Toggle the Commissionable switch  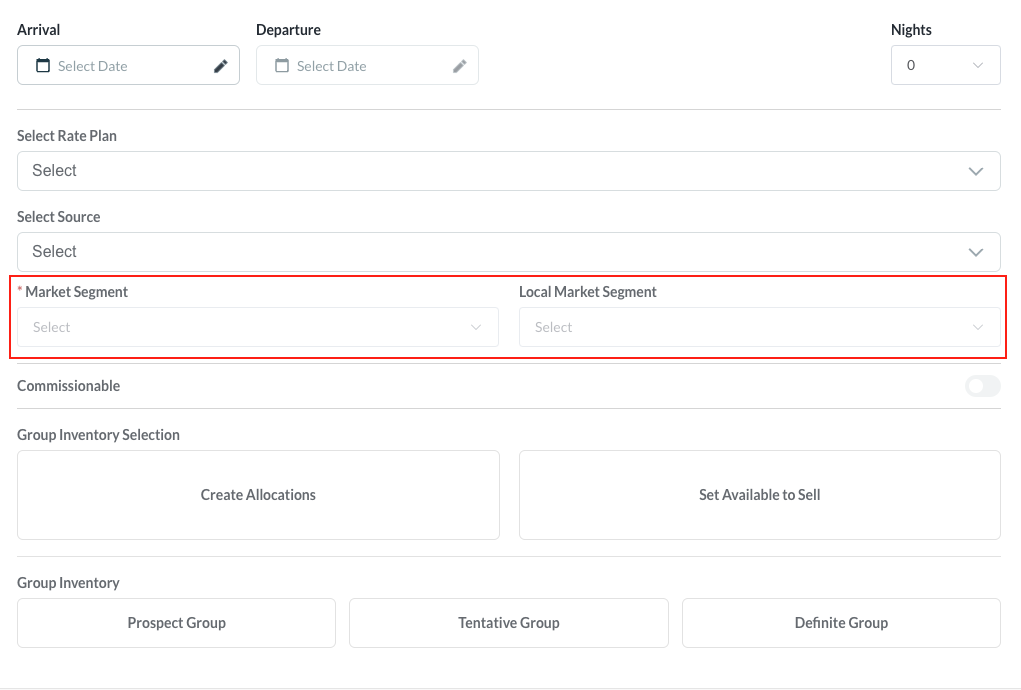[x=982, y=386]
